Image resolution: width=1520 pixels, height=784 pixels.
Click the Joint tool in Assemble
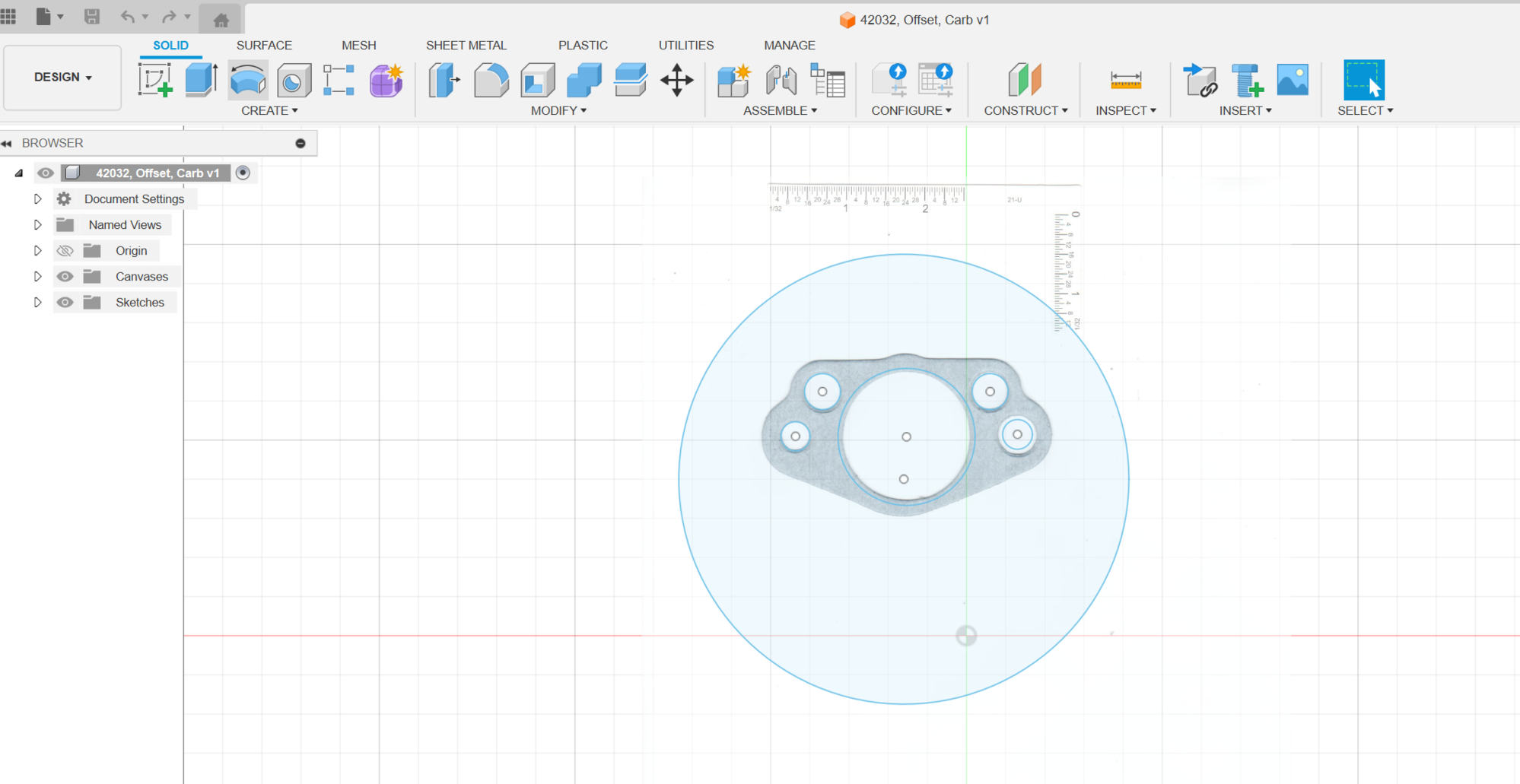pos(781,80)
